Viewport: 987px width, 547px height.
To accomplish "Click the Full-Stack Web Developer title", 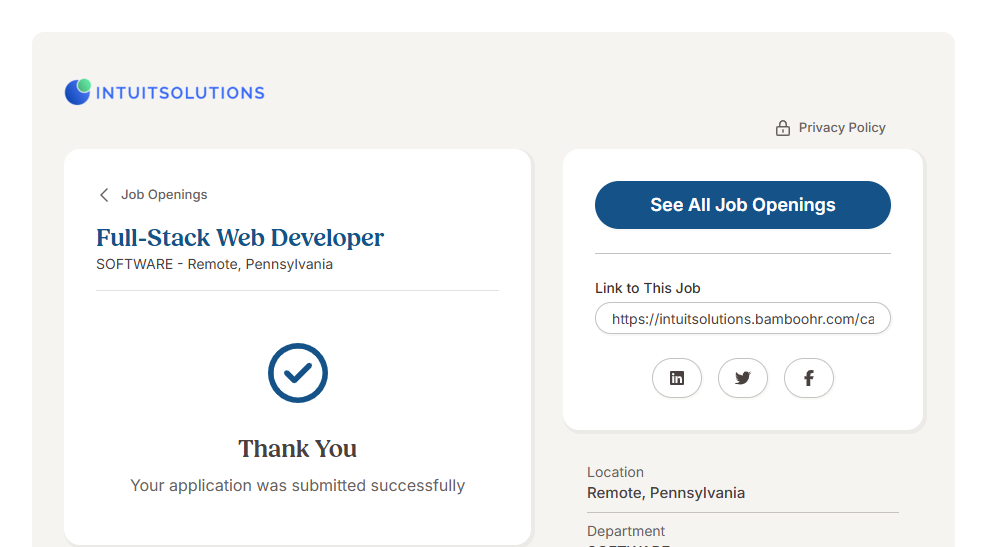I will tap(240, 238).
